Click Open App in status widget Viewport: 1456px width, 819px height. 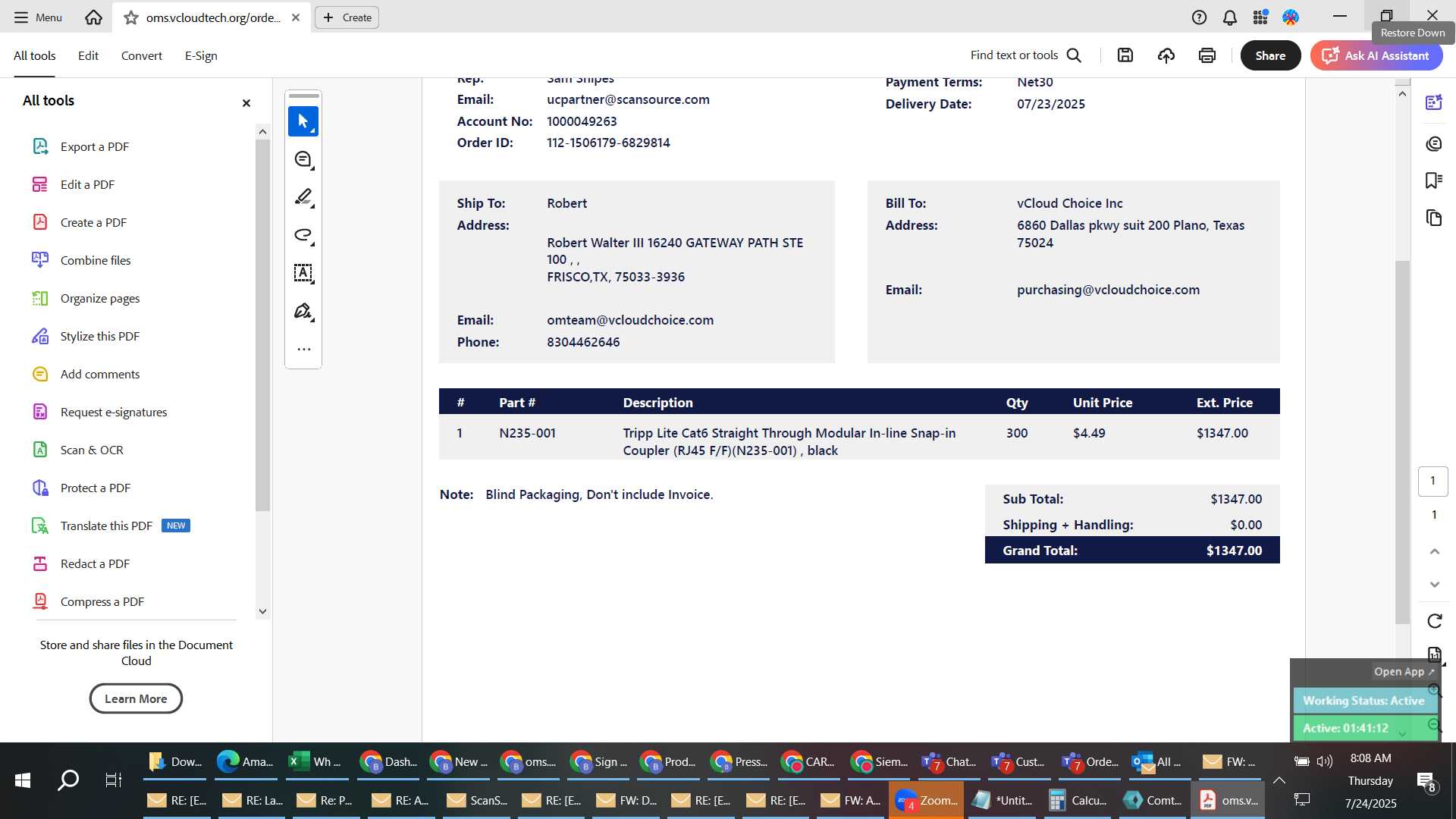(x=1404, y=672)
